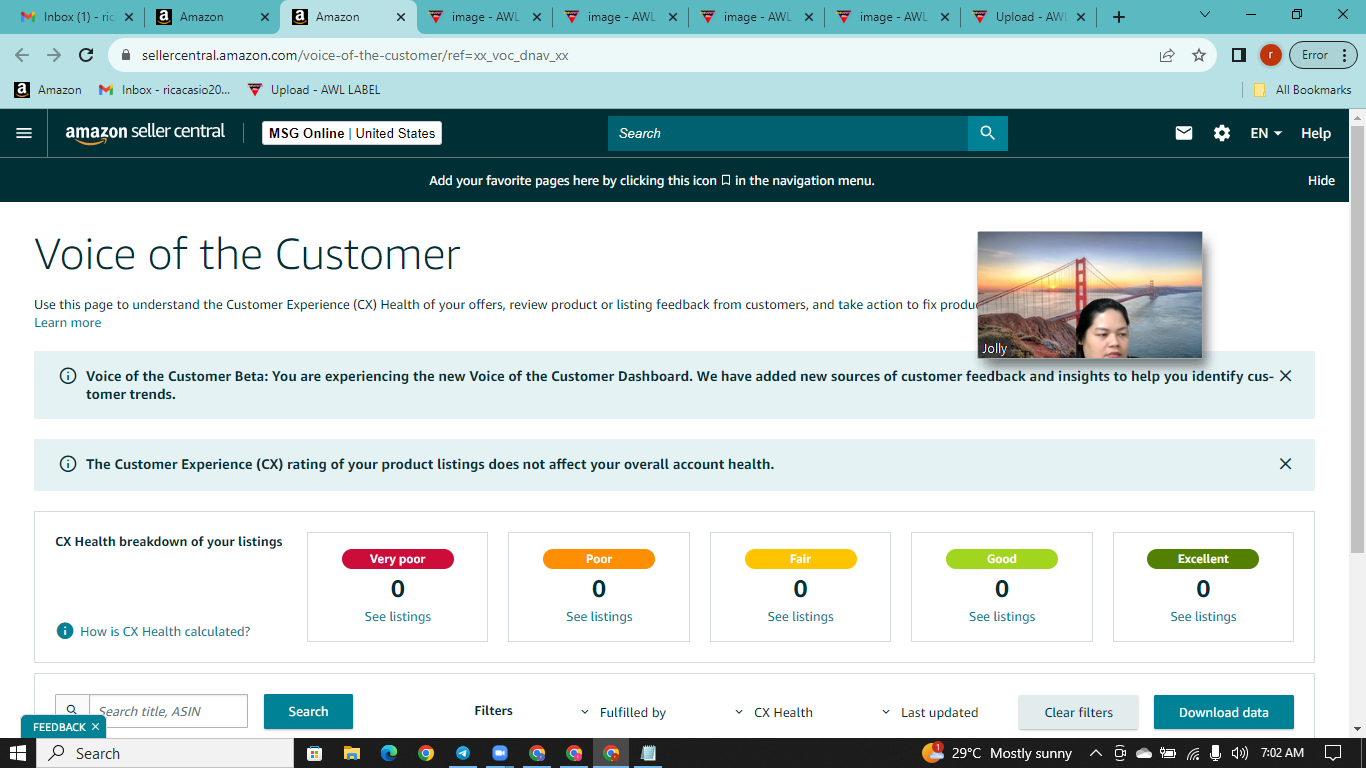1366x768 pixels.
Task: Open the Windows notification center
Action: 1332,753
